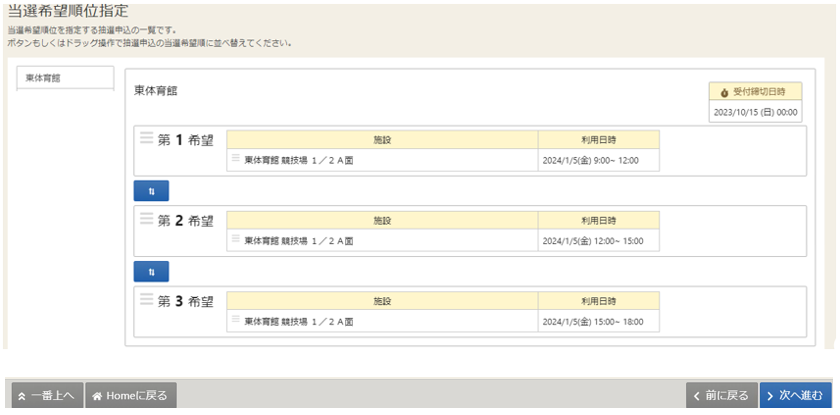This screenshot has width=840, height=415.
Task: Click the drag handle beside 第1希望
Action: point(146,138)
